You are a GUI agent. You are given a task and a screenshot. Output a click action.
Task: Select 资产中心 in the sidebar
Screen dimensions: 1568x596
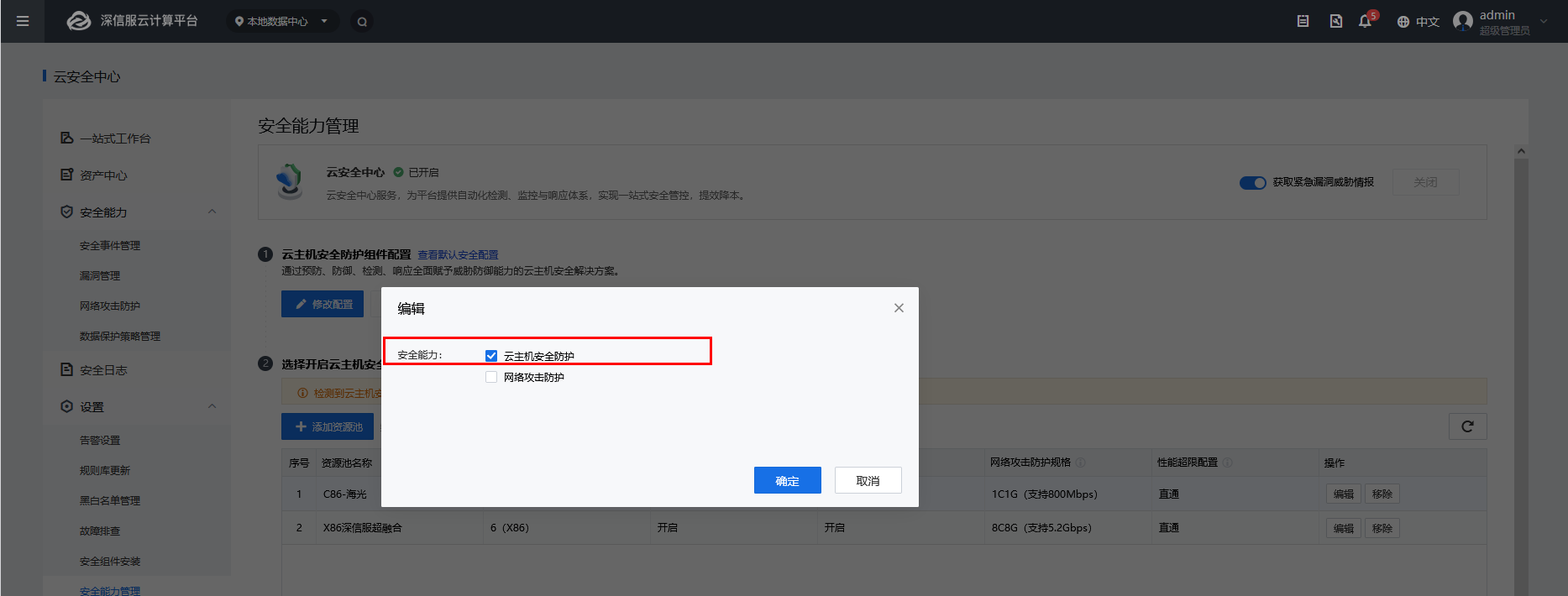coord(103,175)
